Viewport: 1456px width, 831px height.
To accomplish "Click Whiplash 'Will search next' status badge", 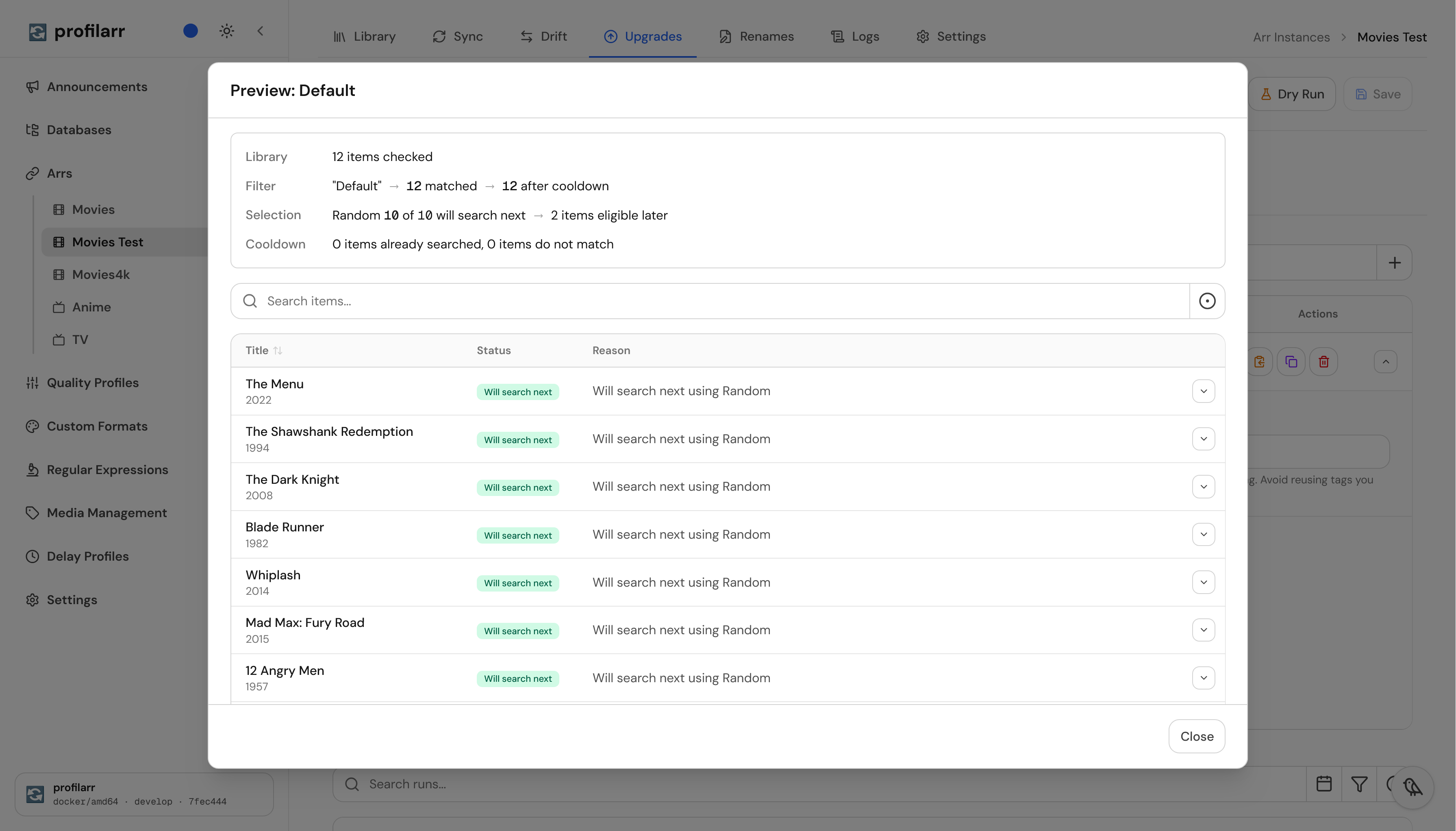I will coord(517,583).
